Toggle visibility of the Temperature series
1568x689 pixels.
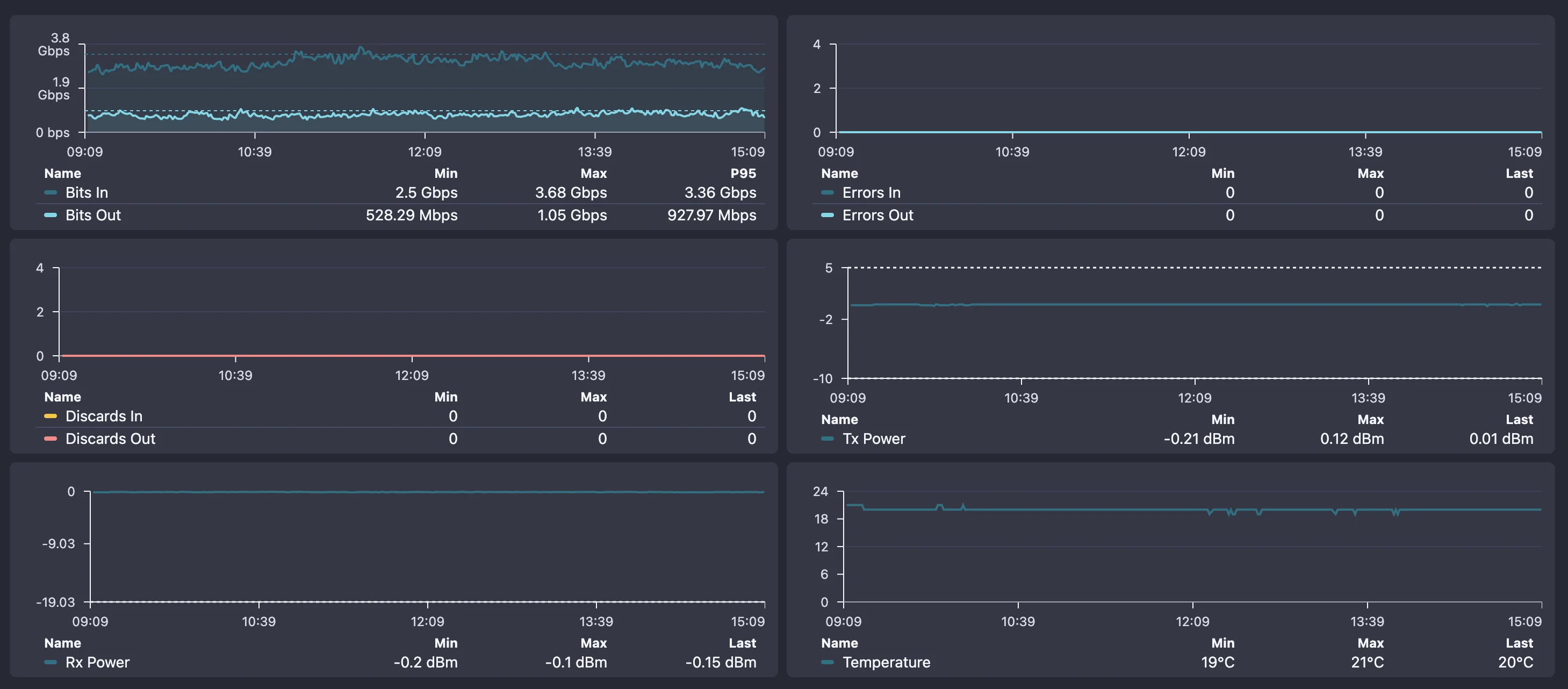tap(886, 662)
